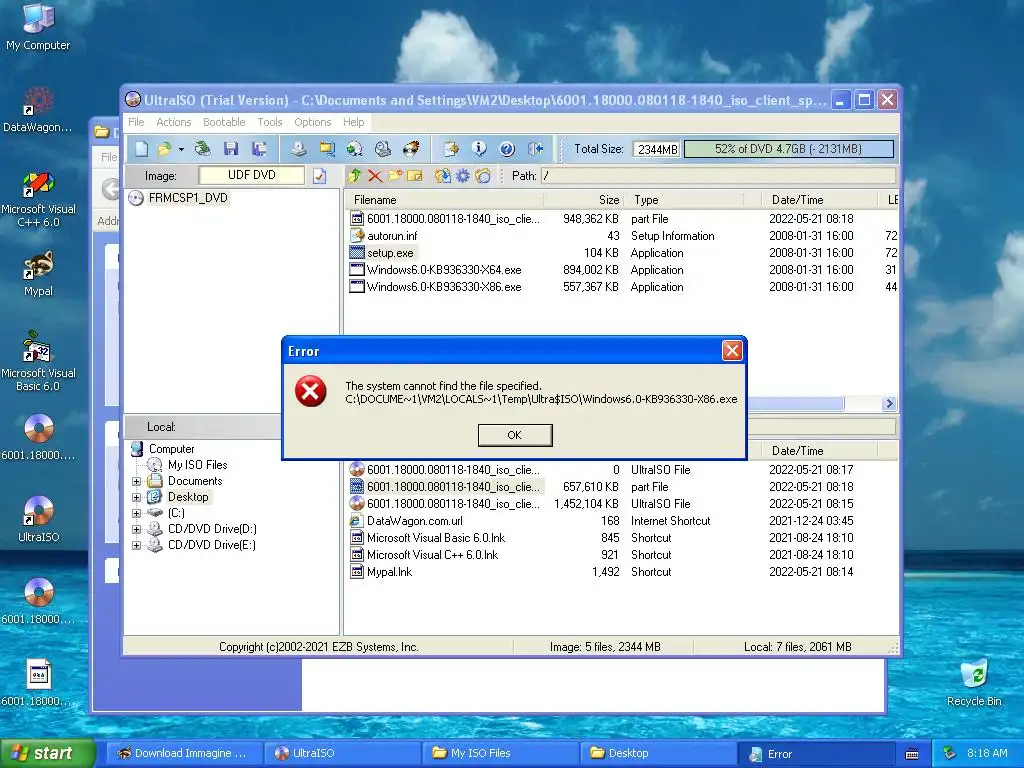Click the Windows Start button
Viewport: 1024px width, 768px height.
(x=46, y=753)
